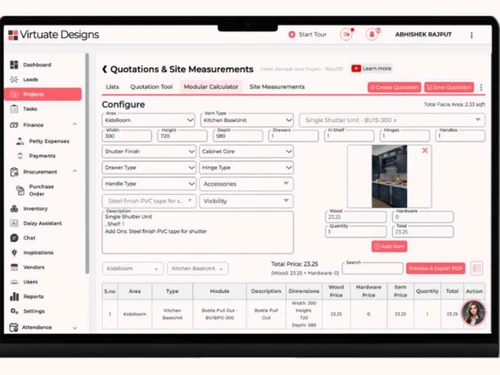Open the Dashboard icon in sidebar
Image resolution: width=500 pixels, height=375 pixels.
(x=14, y=65)
